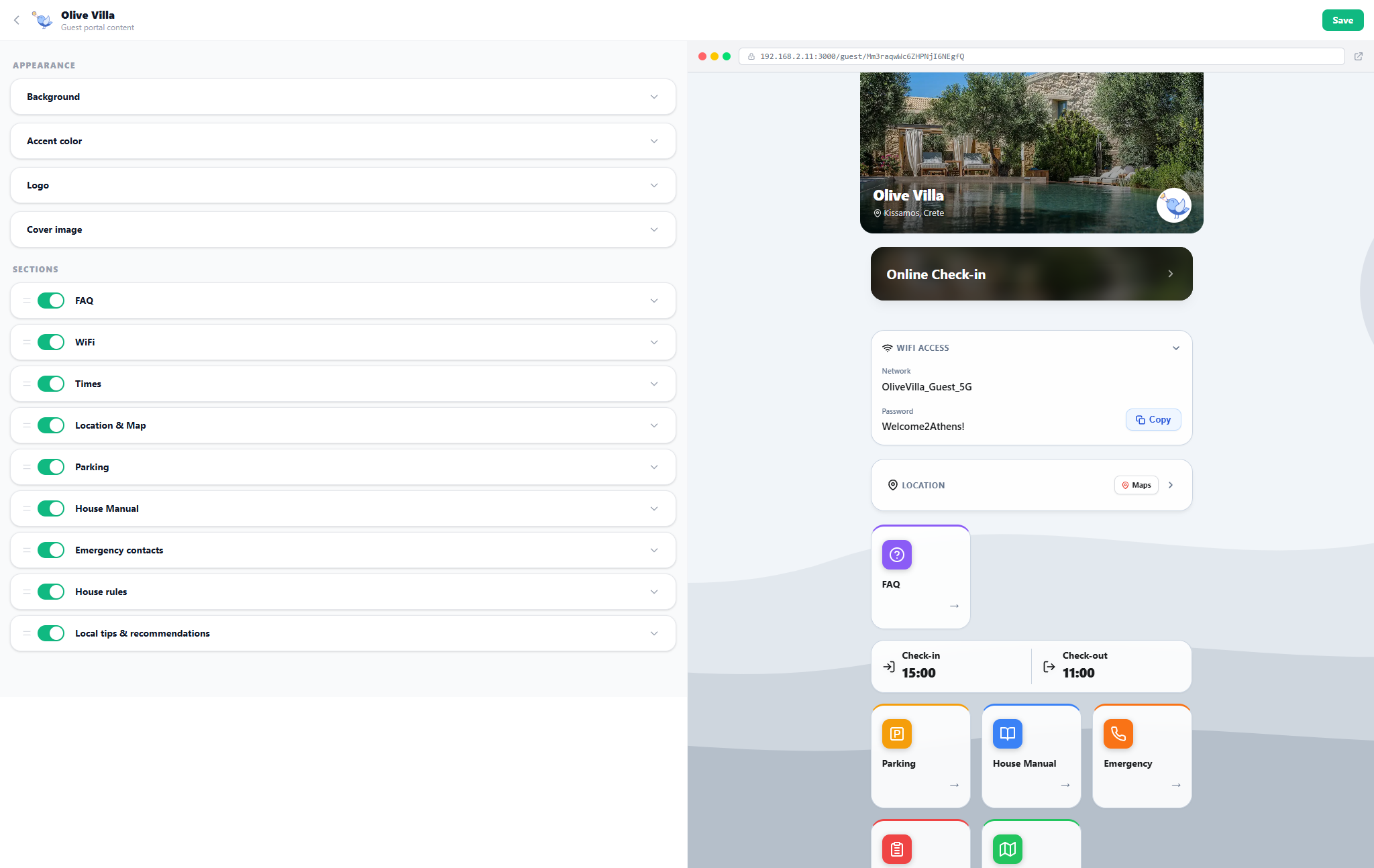Click the preview URL address field

(1041, 56)
